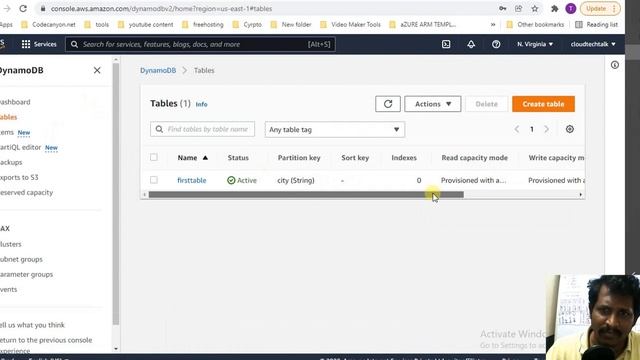640x360 pixels.
Task: Click the browser Update button
Action: tap(600, 9)
